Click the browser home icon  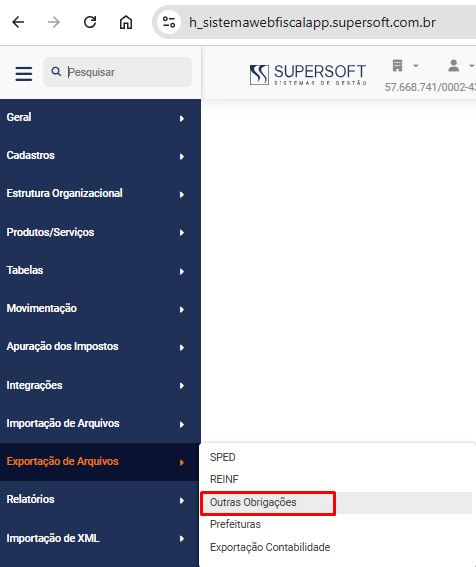126,22
